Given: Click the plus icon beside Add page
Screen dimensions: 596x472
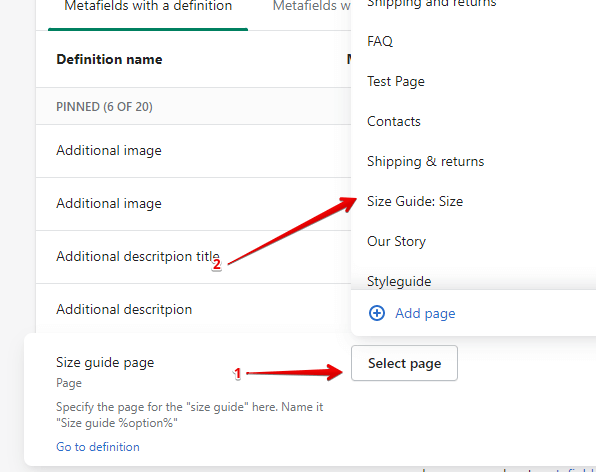Looking at the screenshot, I should (377, 314).
